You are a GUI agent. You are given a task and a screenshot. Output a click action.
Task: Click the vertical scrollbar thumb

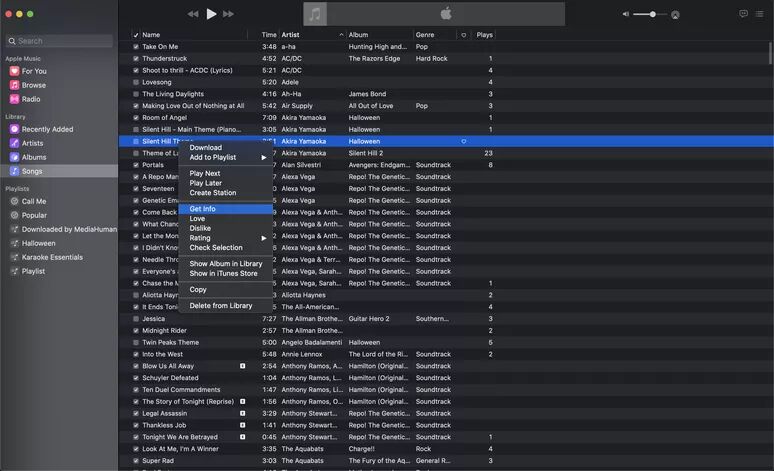[770, 53]
